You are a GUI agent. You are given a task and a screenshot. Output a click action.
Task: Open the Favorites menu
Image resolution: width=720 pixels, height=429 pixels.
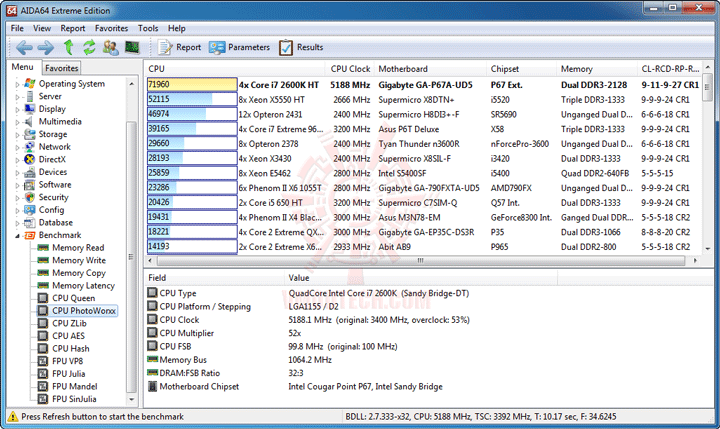pos(111,28)
